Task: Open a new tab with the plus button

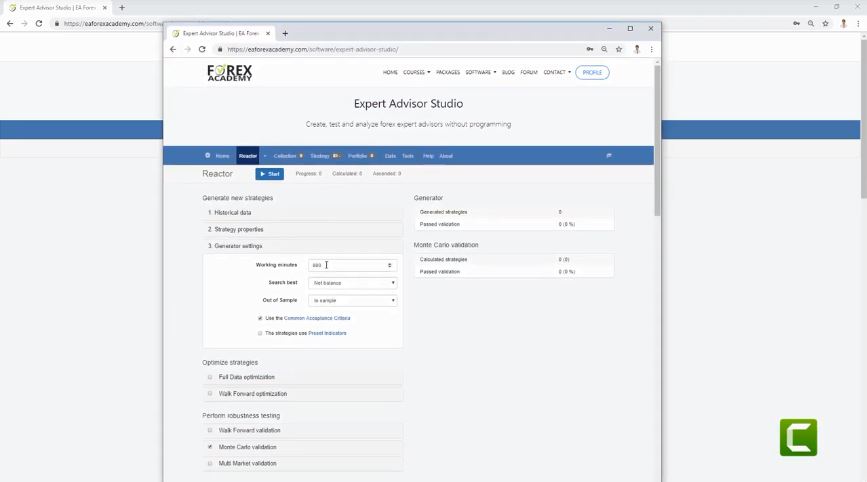Action: pyautogui.click(x=285, y=33)
